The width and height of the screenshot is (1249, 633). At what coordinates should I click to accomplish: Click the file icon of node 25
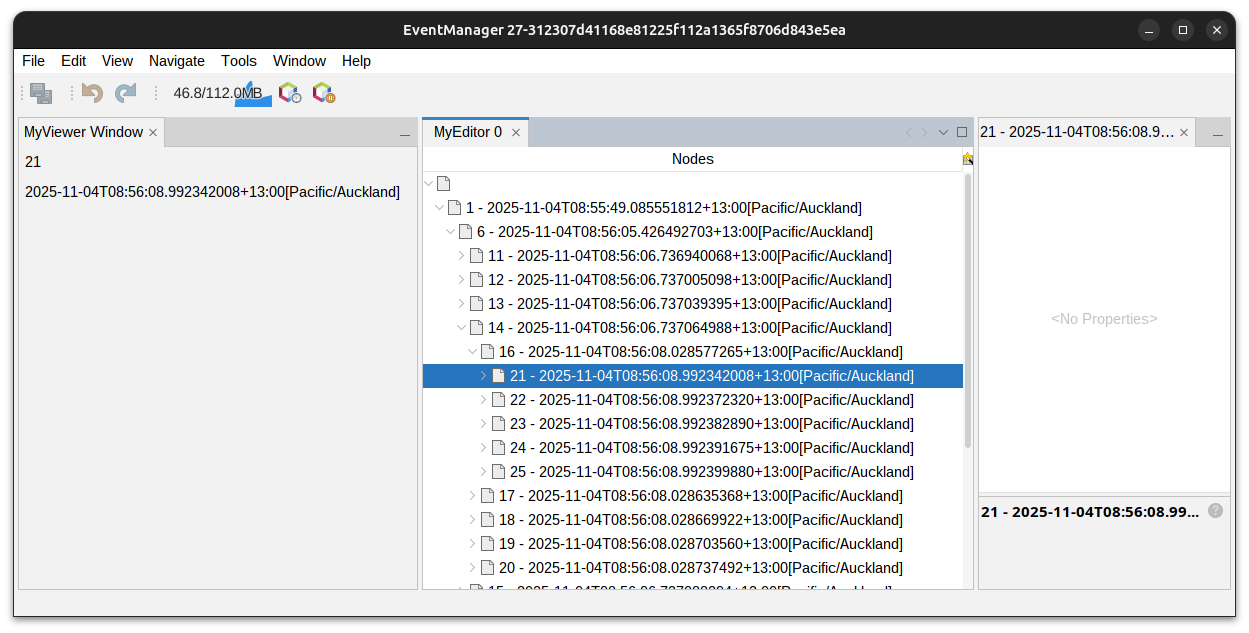[498, 472]
